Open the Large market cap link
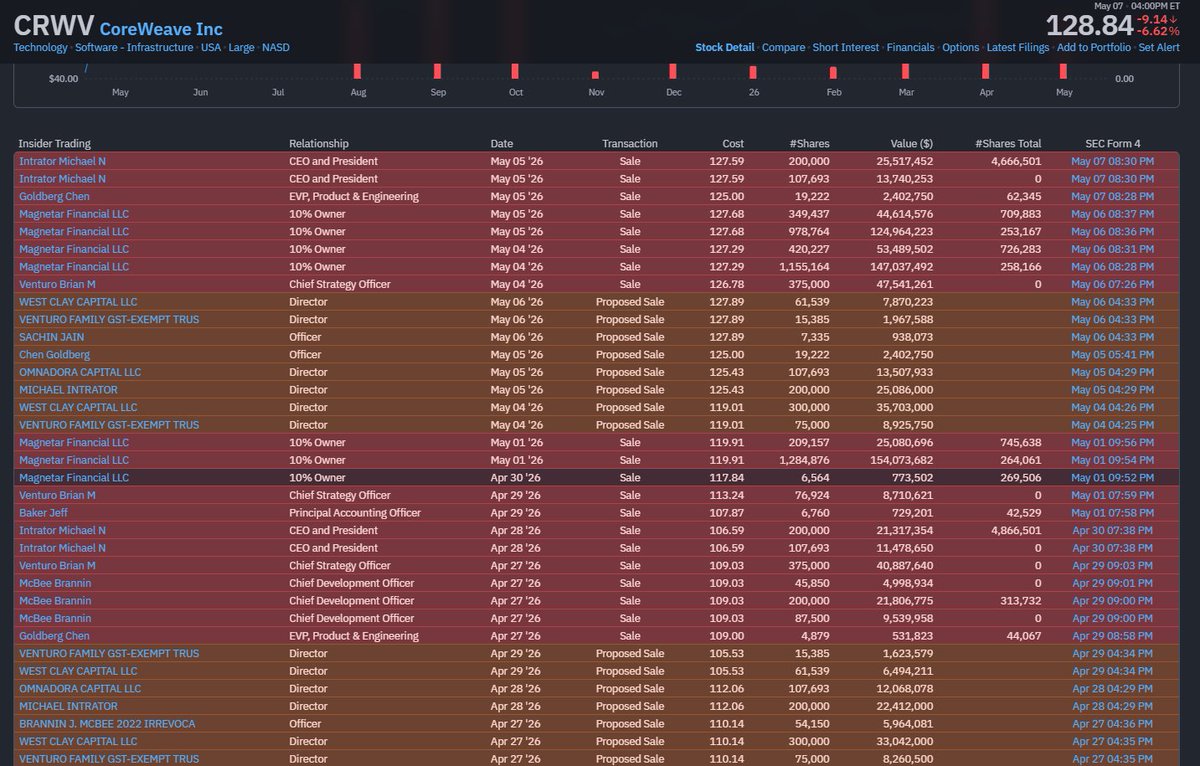 [241, 47]
